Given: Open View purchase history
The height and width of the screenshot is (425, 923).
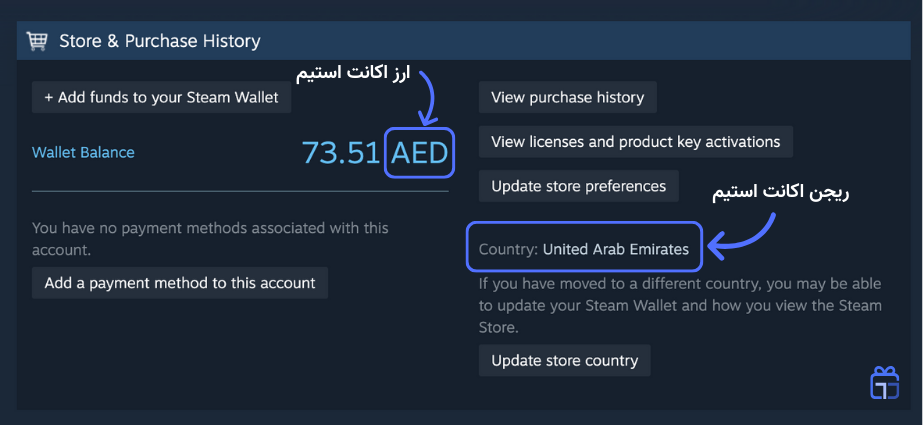Looking at the screenshot, I should click(567, 98).
